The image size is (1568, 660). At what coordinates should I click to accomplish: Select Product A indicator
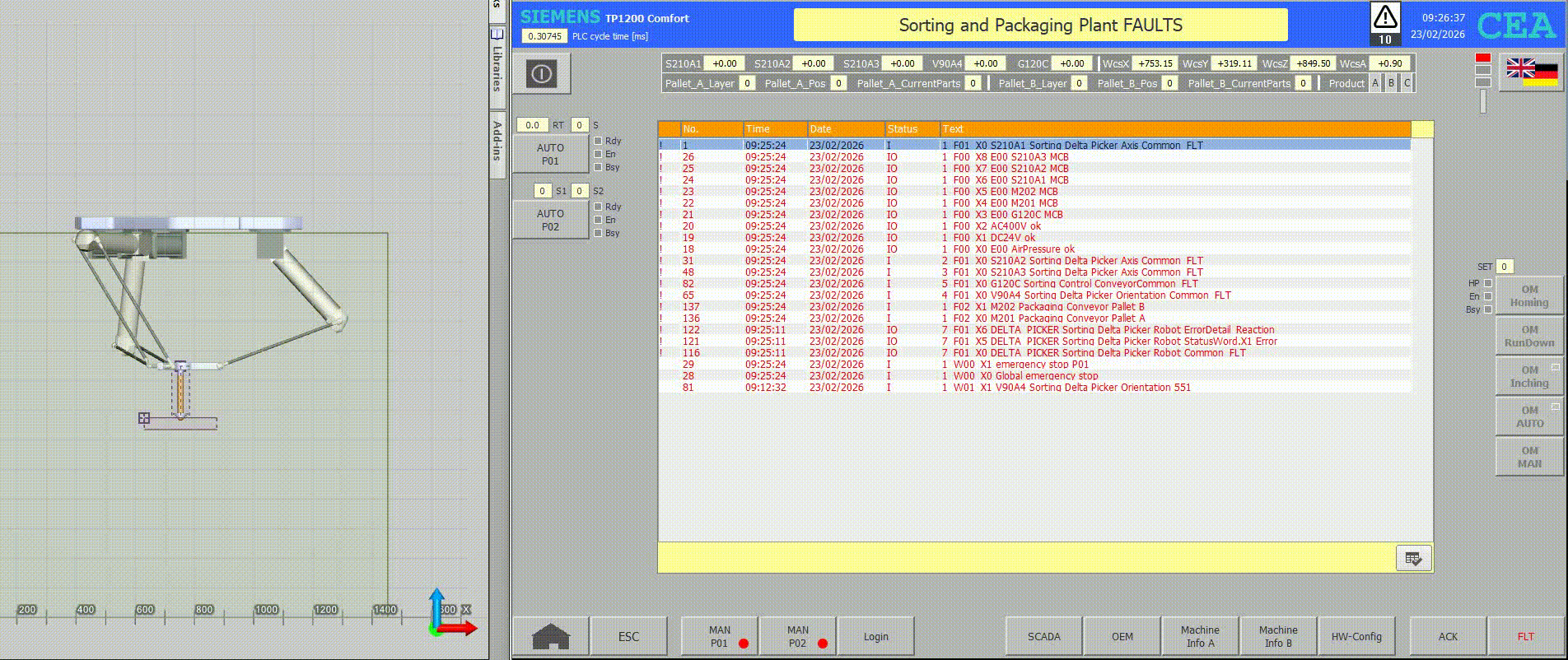tap(1374, 83)
